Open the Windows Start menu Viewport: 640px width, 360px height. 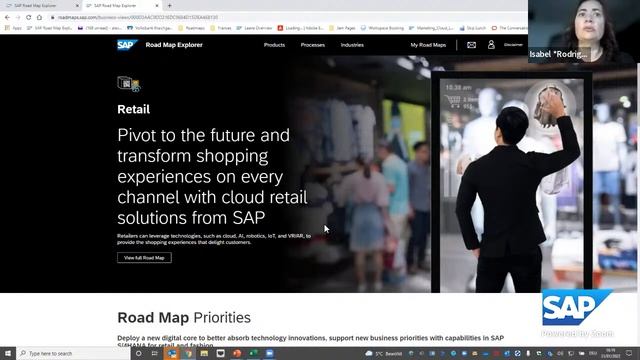[8, 353]
